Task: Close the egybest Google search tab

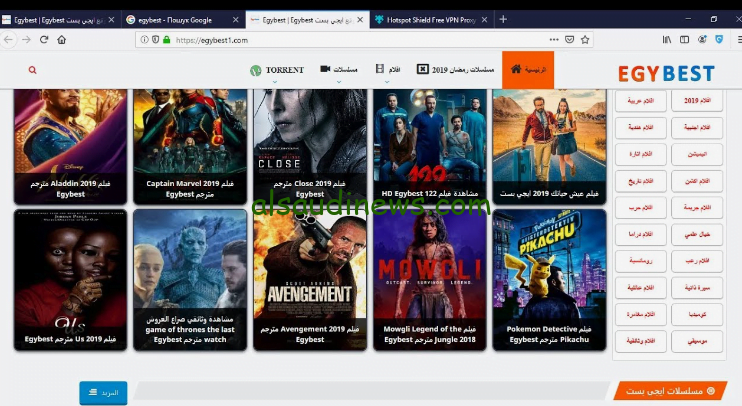Action: pyautogui.click(x=236, y=20)
